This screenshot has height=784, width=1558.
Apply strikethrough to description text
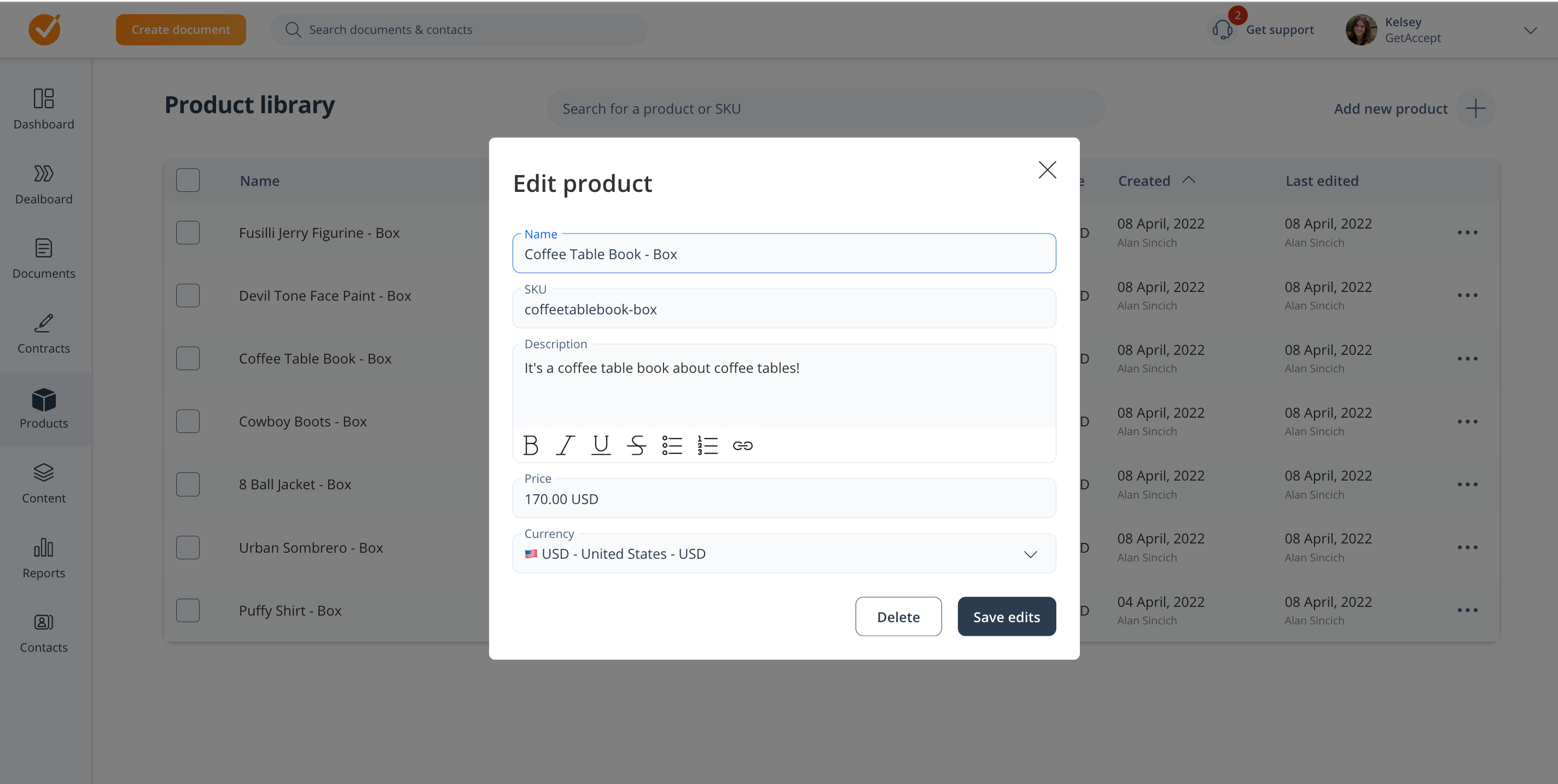pyautogui.click(x=636, y=446)
